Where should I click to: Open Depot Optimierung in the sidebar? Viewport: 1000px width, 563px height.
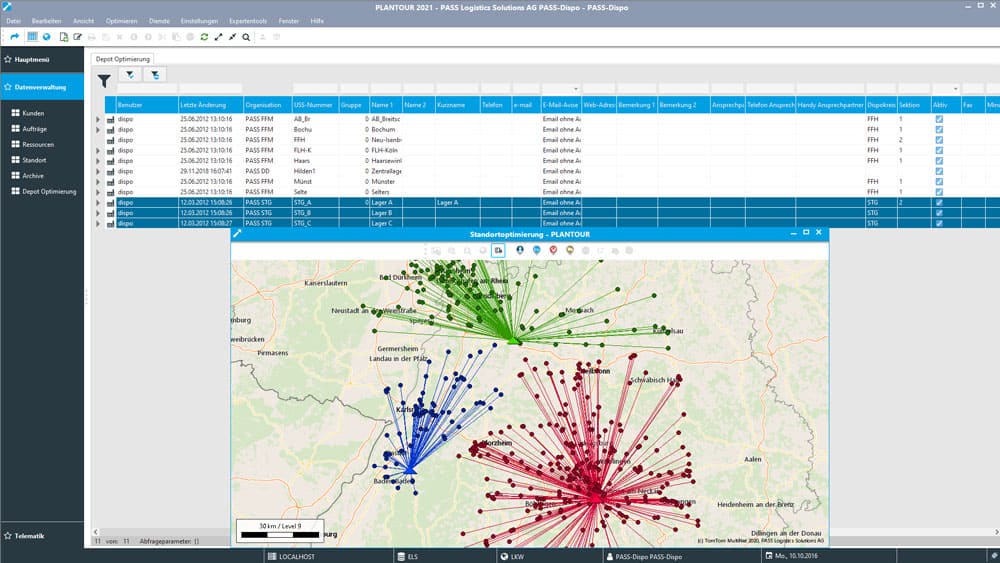point(49,191)
